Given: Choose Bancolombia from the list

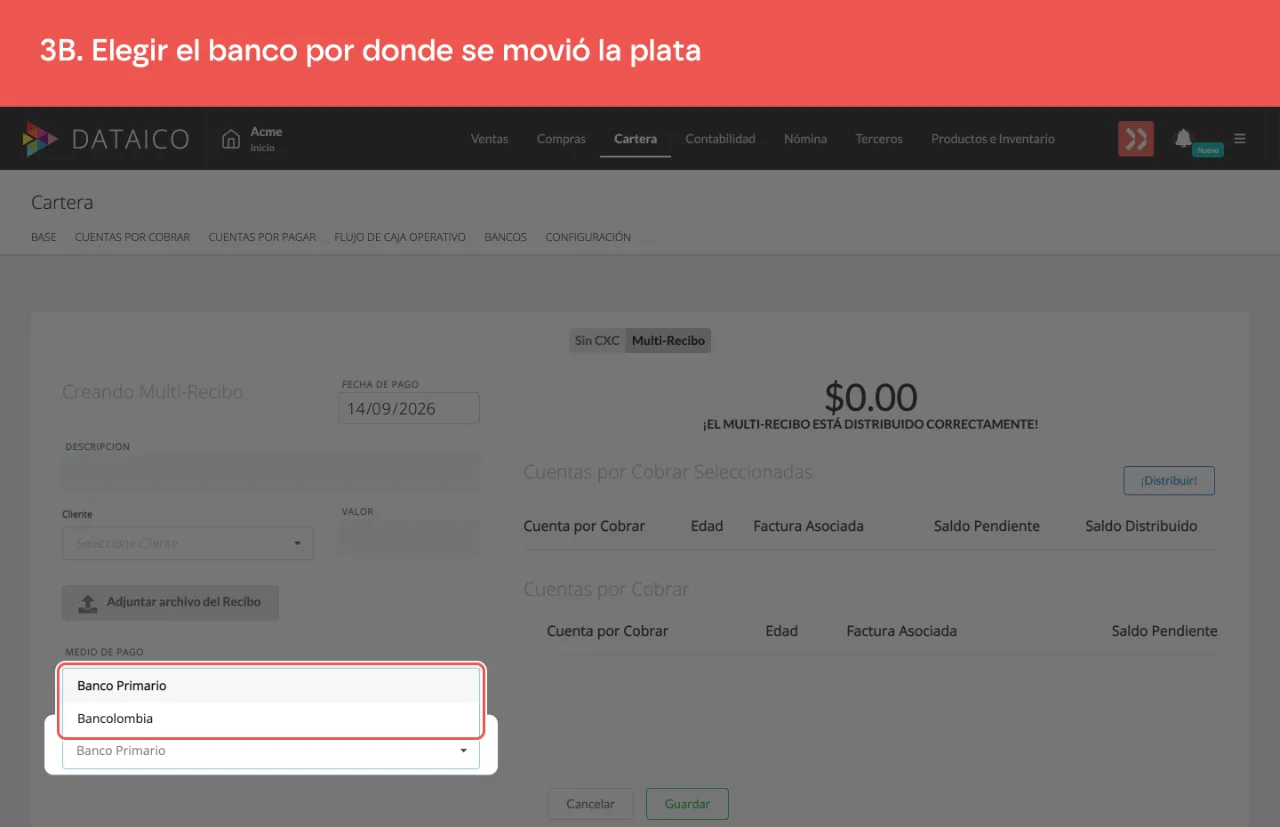Looking at the screenshot, I should point(271,718).
